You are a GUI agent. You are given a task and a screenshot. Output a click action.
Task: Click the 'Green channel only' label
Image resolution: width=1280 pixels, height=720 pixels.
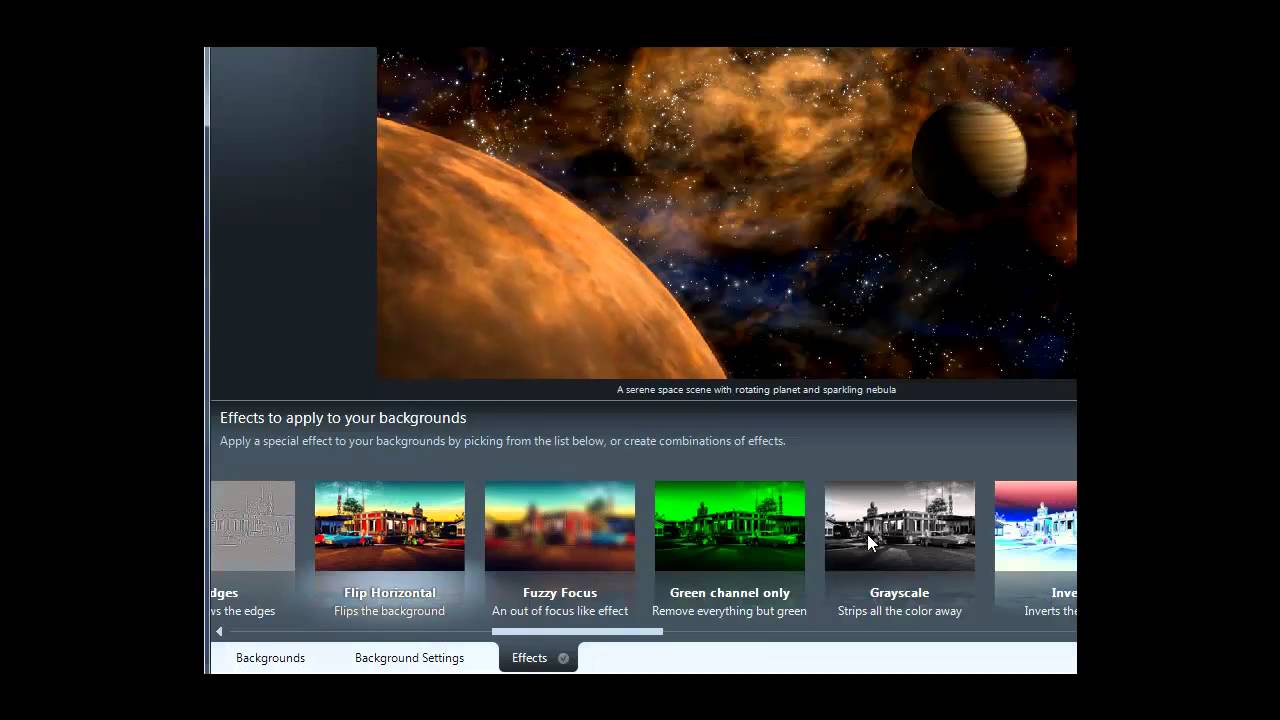pos(730,593)
